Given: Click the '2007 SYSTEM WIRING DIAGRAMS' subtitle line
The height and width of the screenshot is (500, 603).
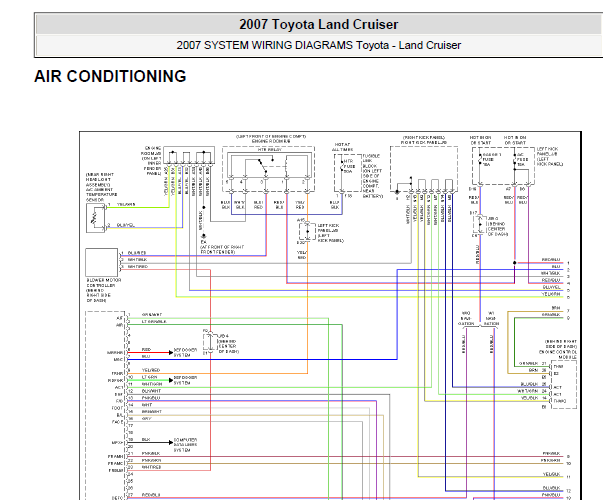Looking at the screenshot, I should pos(318,45).
